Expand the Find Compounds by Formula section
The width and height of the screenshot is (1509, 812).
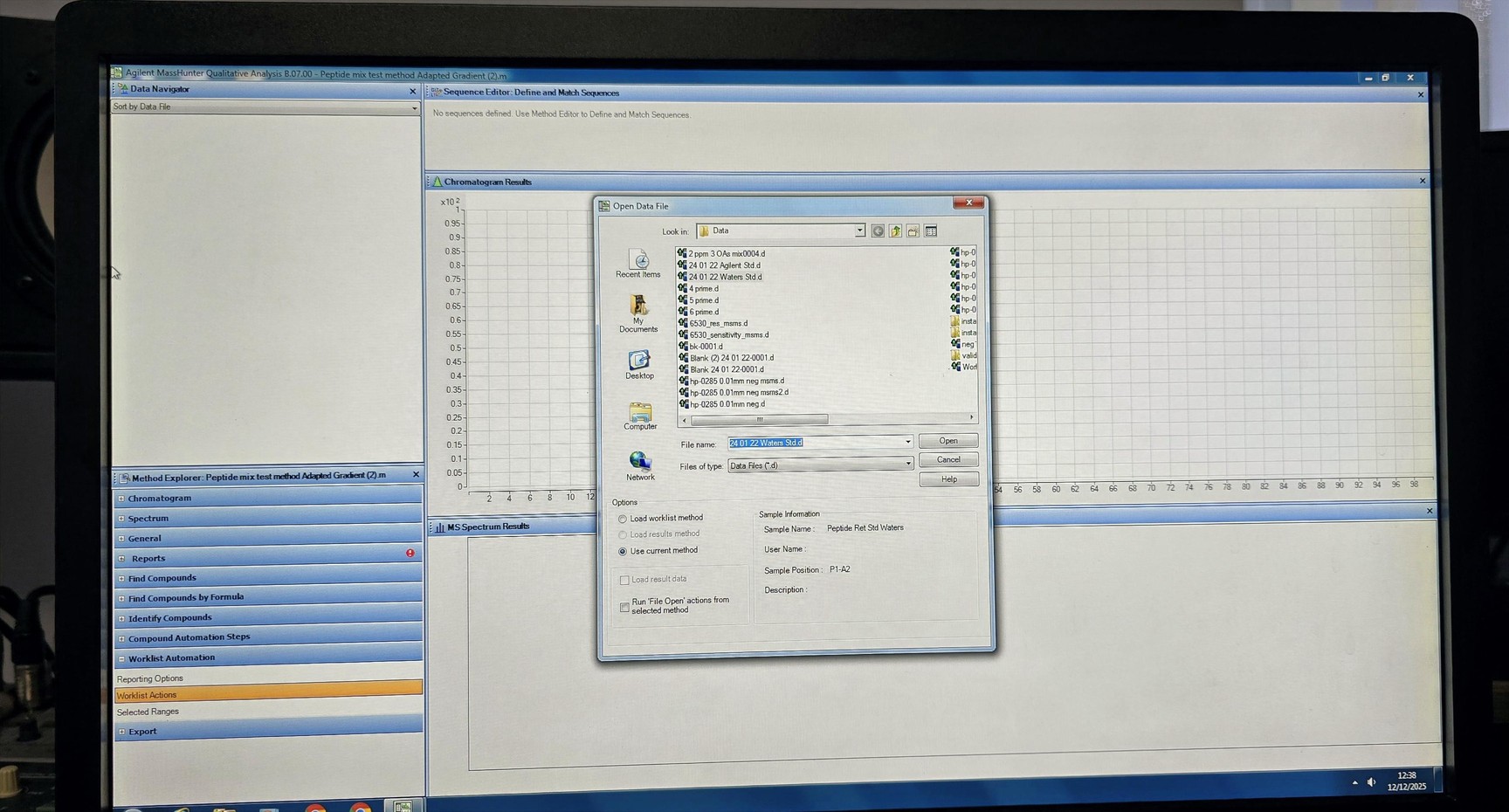point(121,597)
